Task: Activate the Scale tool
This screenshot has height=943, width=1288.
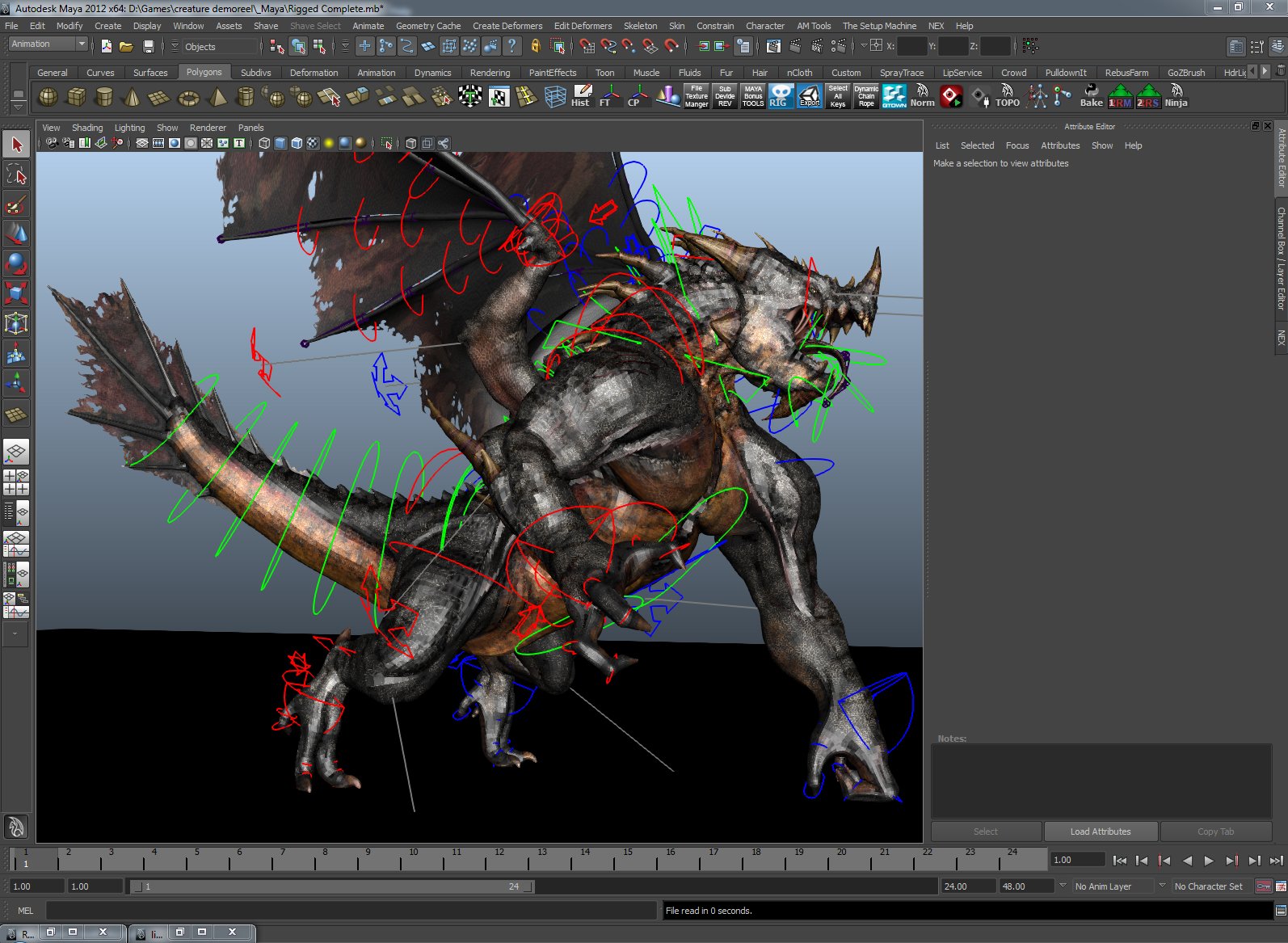Action: pos(16,293)
